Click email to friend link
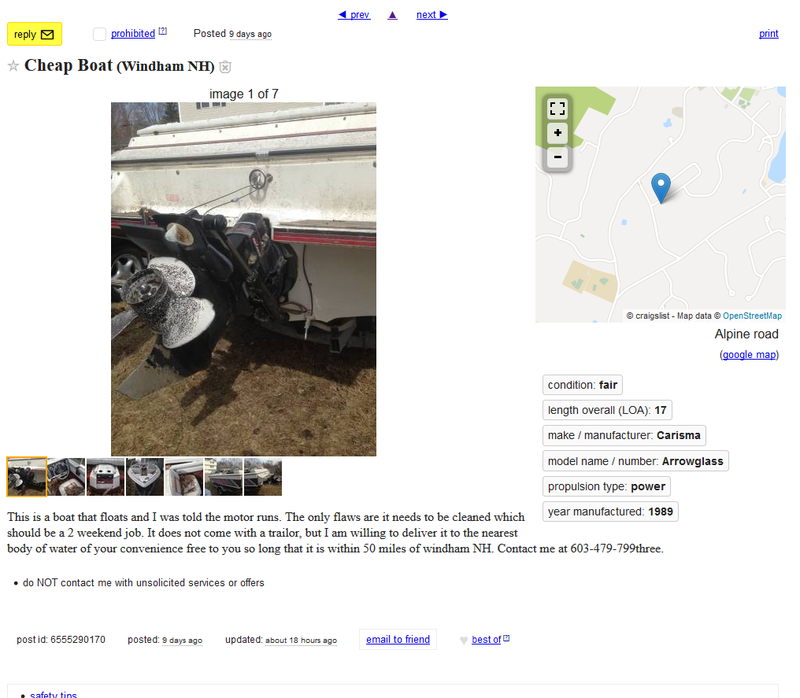Screen dimensions: 800x698 398,639
